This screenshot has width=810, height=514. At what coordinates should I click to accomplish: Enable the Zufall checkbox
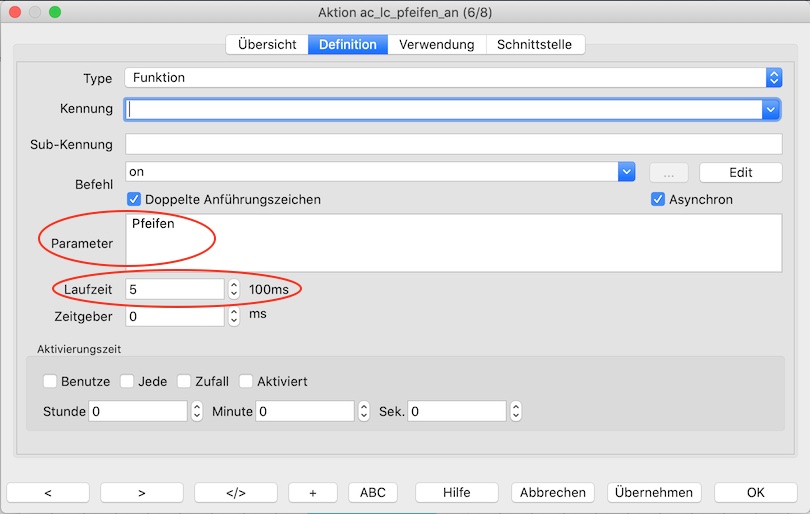[184, 381]
